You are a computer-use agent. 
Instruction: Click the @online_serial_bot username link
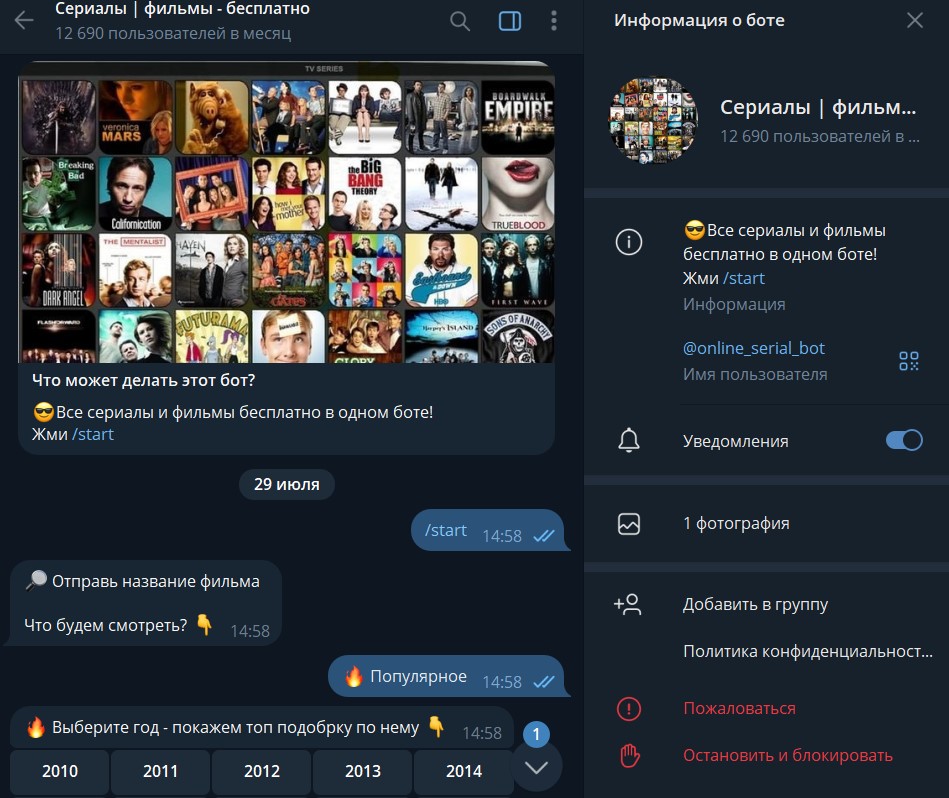point(753,348)
